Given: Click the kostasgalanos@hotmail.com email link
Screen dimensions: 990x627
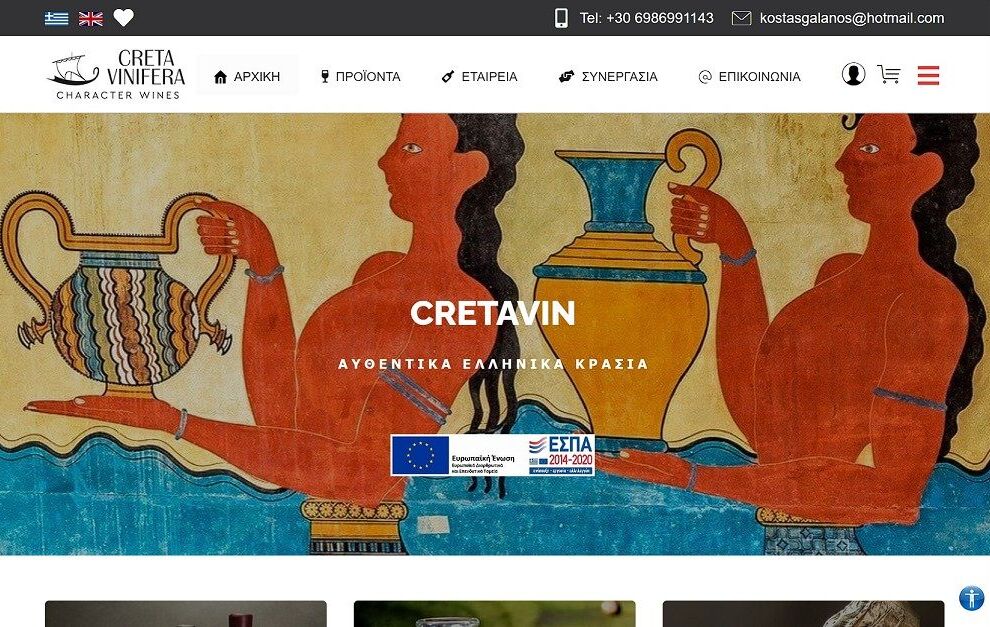Looking at the screenshot, I should click(x=852, y=18).
